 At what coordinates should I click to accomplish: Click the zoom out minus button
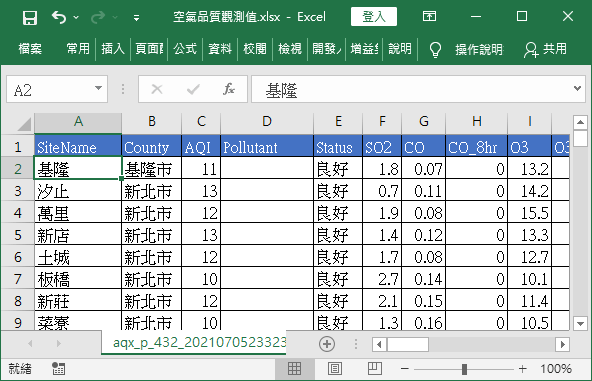(x=405, y=369)
